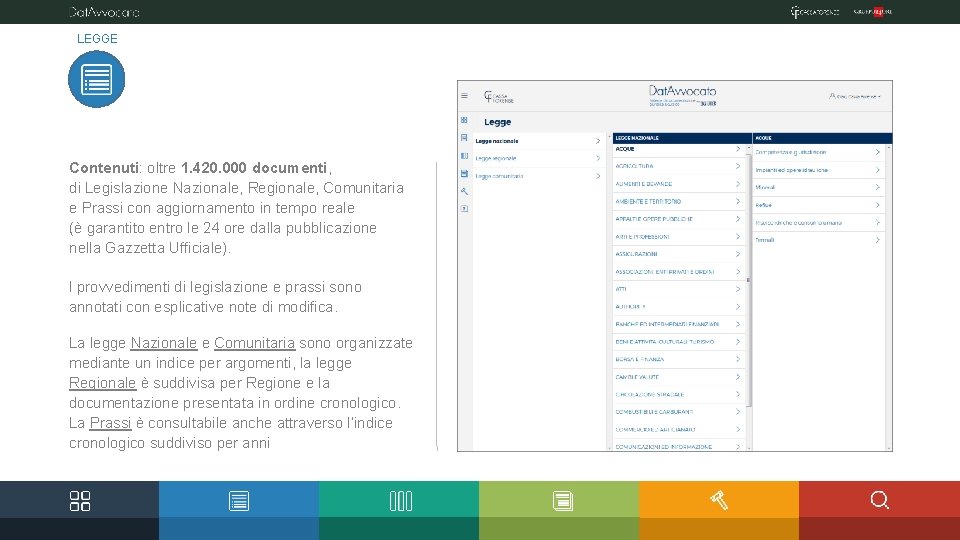Viewport: 960px width, 540px height.
Task: Expand the ASSICURAZIONI chevron
Action: pyautogui.click(x=738, y=254)
